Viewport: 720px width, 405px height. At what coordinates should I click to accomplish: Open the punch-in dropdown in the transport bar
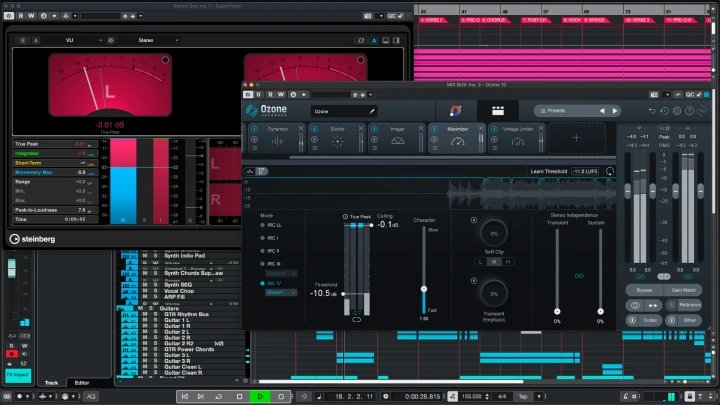(27, 396)
